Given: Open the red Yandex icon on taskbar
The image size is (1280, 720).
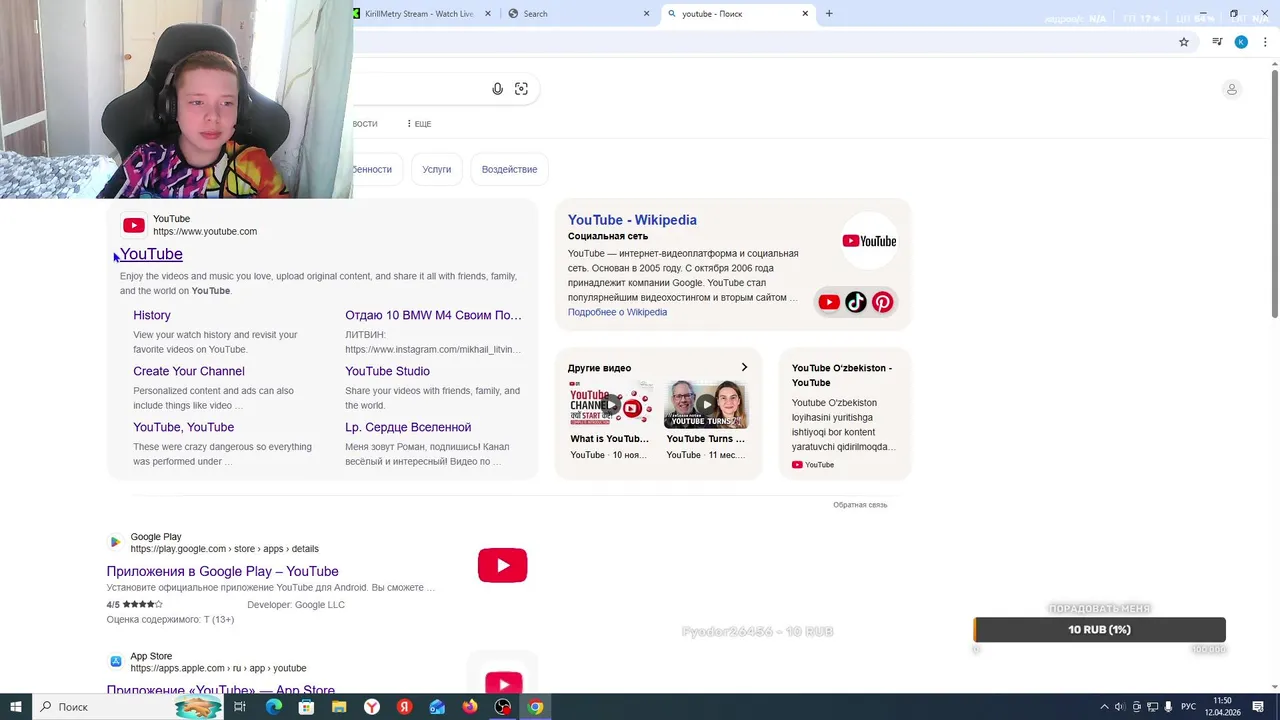Looking at the screenshot, I should tap(404, 707).
